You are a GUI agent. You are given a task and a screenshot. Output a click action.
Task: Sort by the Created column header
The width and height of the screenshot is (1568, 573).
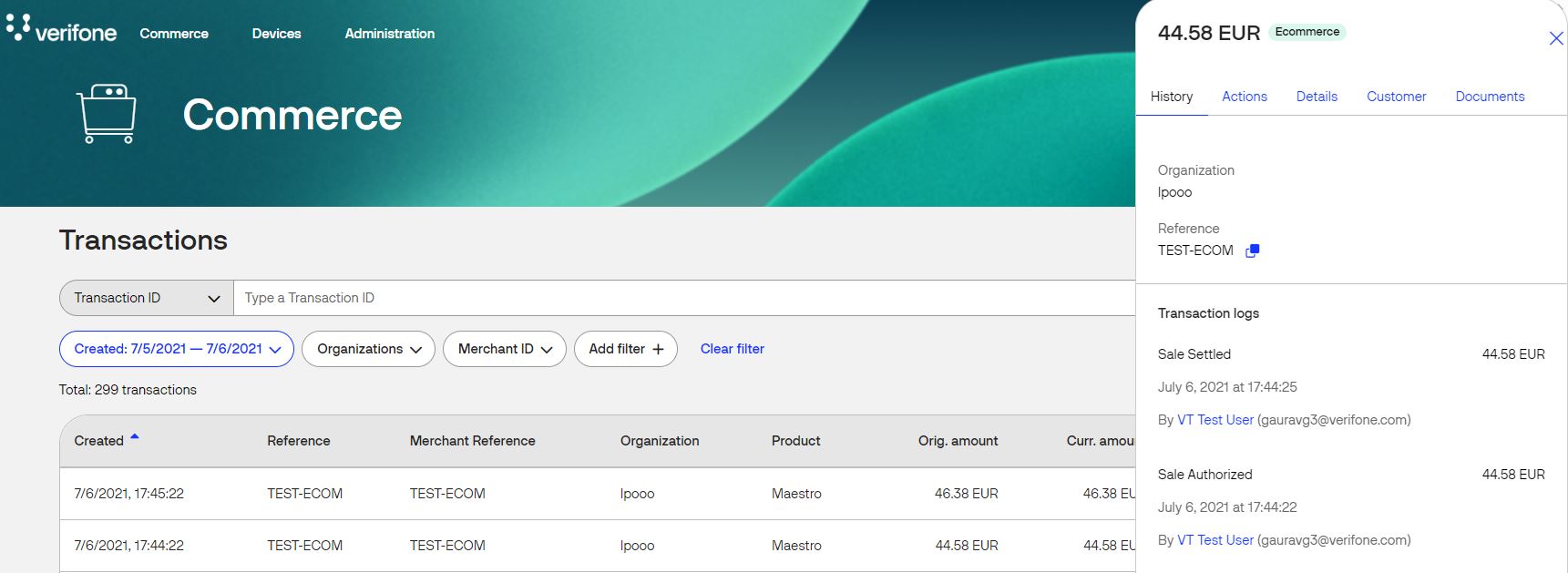(98, 441)
